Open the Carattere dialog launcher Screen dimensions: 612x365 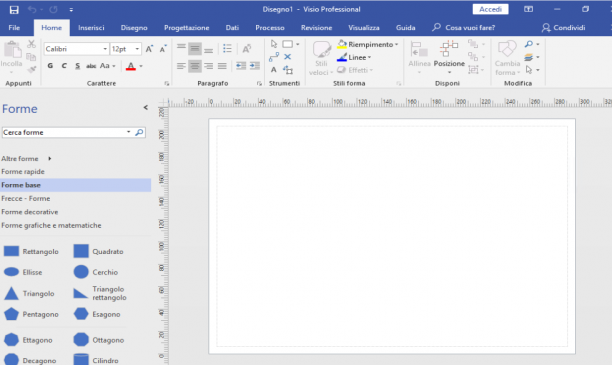[167, 84]
